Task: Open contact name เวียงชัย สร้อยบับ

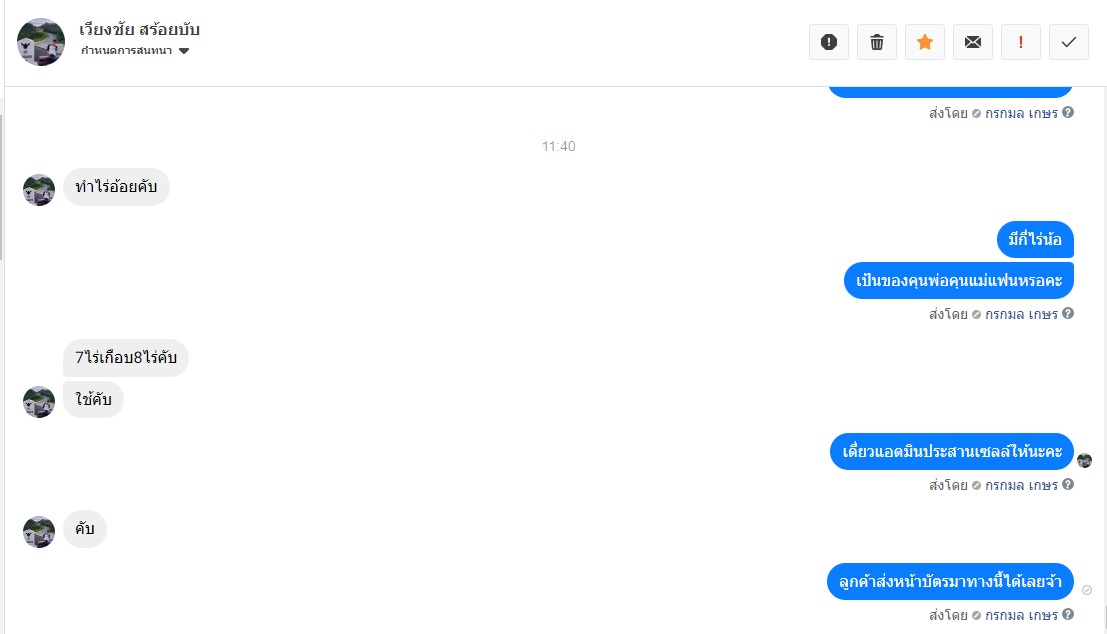Action: [x=140, y=30]
